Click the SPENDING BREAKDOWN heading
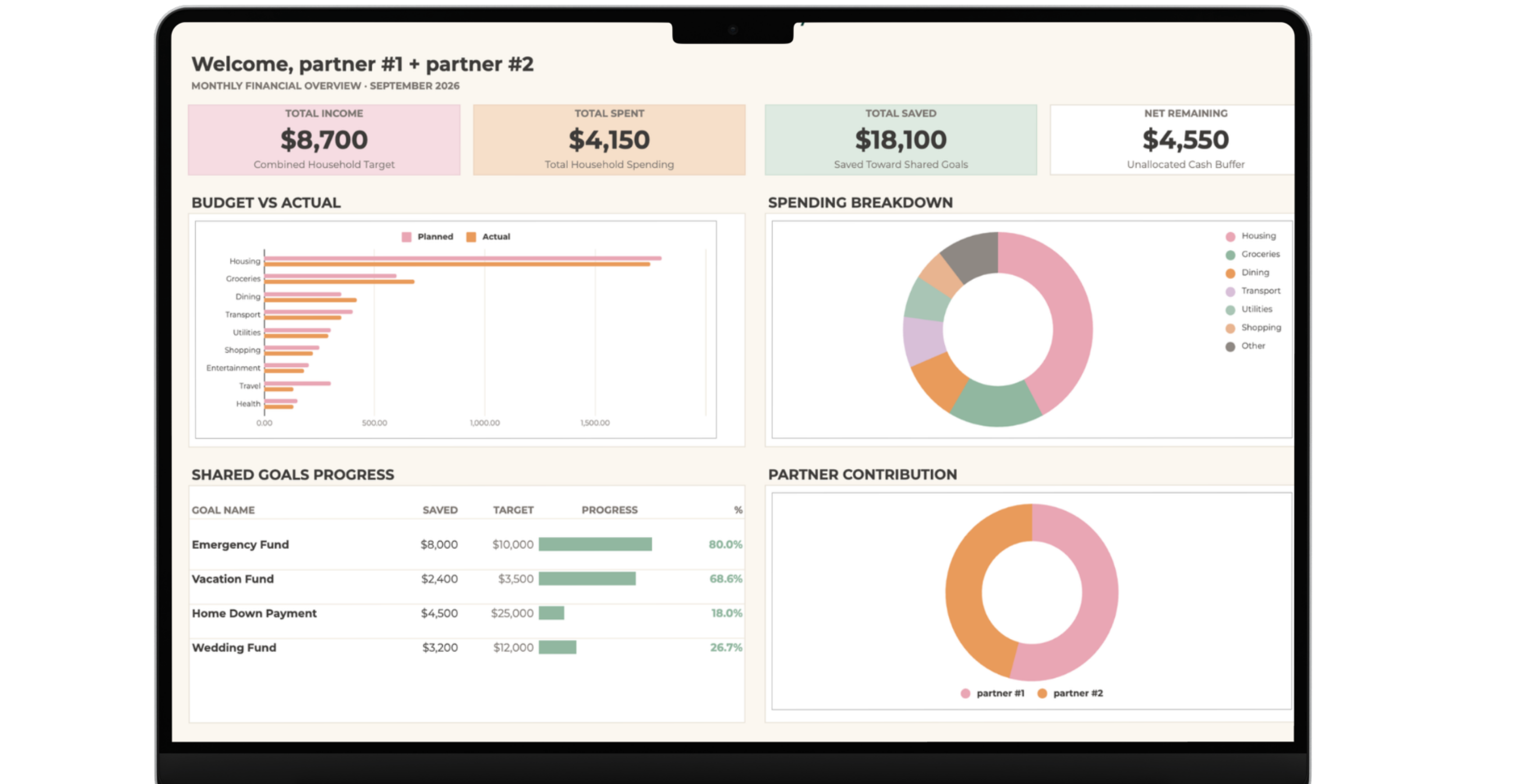The image size is (1519, 784). pos(861,203)
